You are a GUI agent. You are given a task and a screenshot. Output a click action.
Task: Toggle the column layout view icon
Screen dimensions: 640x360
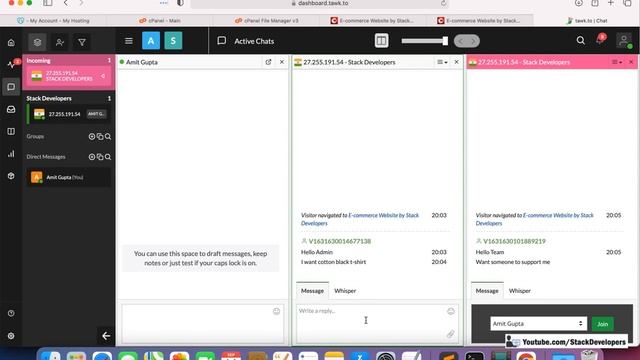tap(381, 41)
